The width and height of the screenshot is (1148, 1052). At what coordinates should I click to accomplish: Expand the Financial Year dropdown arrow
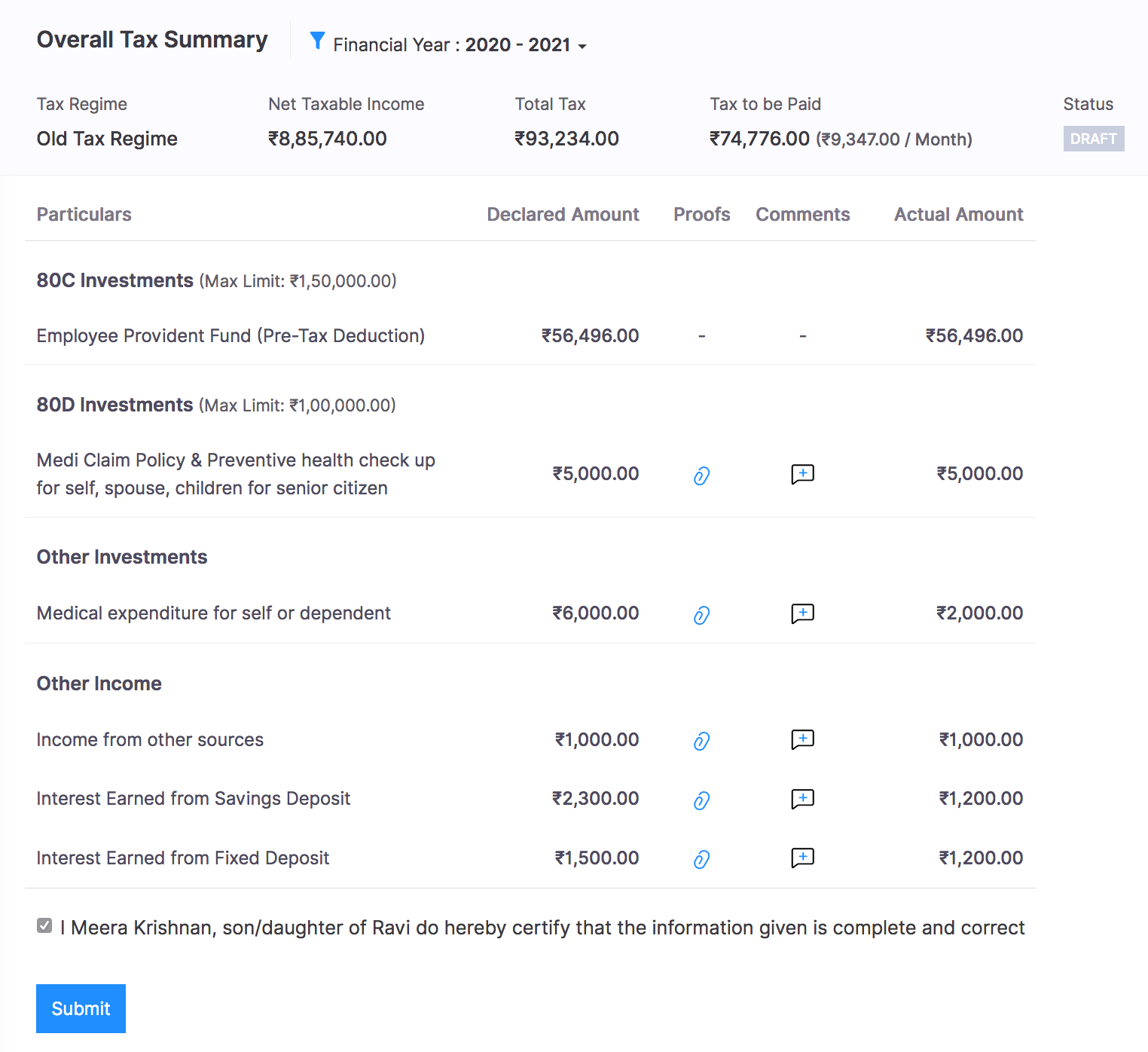[582, 47]
